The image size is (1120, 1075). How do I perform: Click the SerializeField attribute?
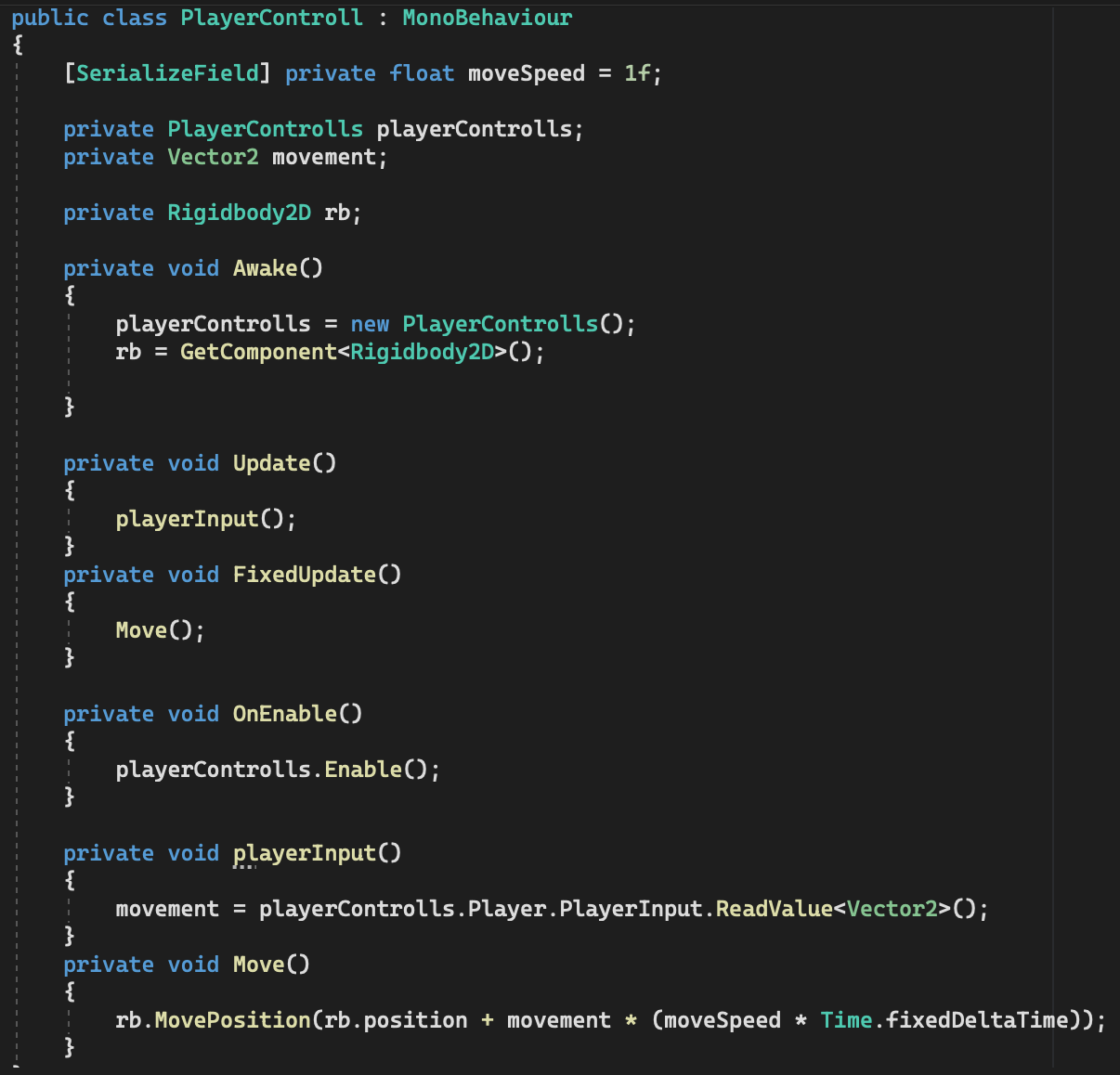pos(168,73)
